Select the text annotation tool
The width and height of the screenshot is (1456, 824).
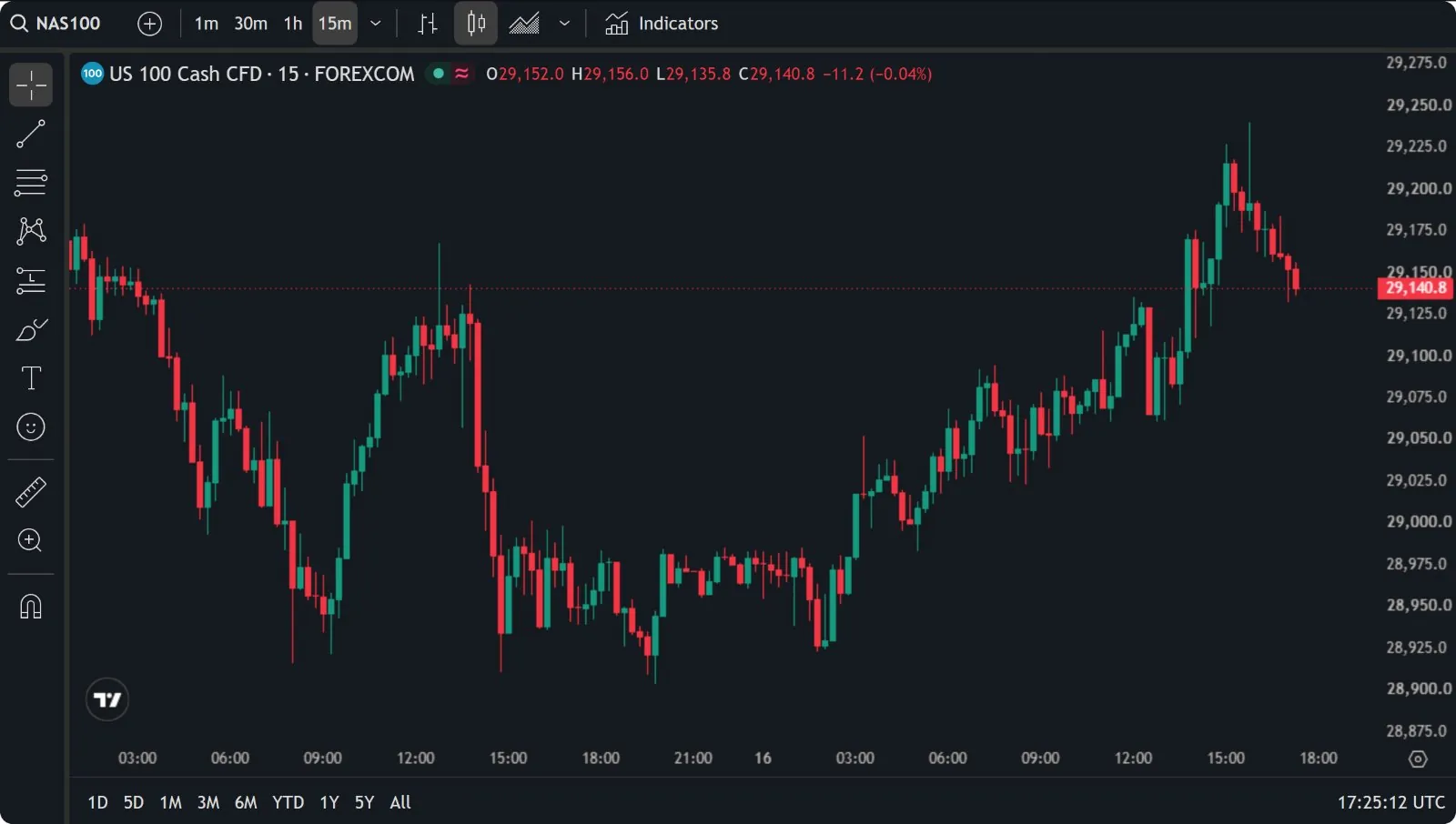[31, 377]
